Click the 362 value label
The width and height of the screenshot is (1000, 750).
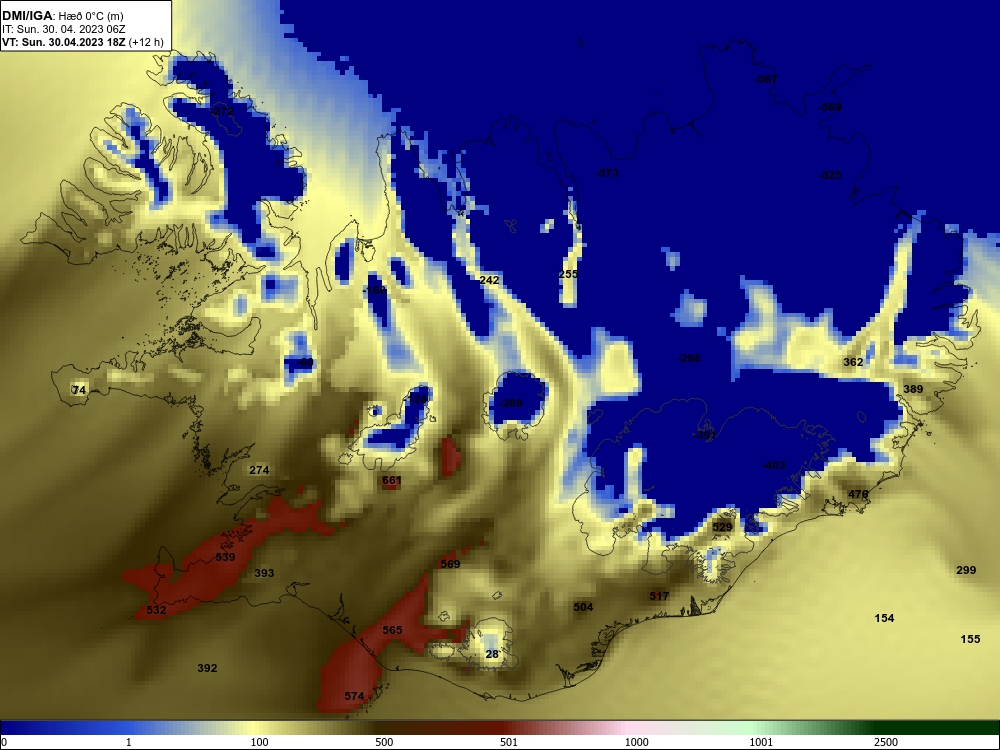click(x=853, y=362)
